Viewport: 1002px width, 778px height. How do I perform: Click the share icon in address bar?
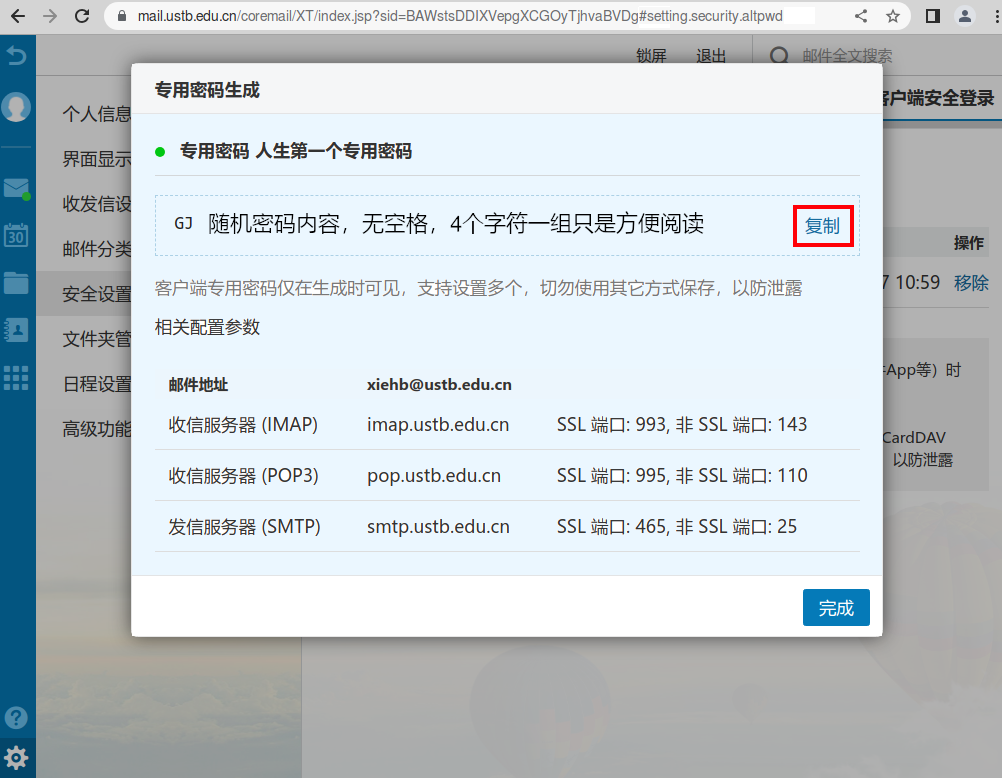pyautogui.click(x=861, y=16)
